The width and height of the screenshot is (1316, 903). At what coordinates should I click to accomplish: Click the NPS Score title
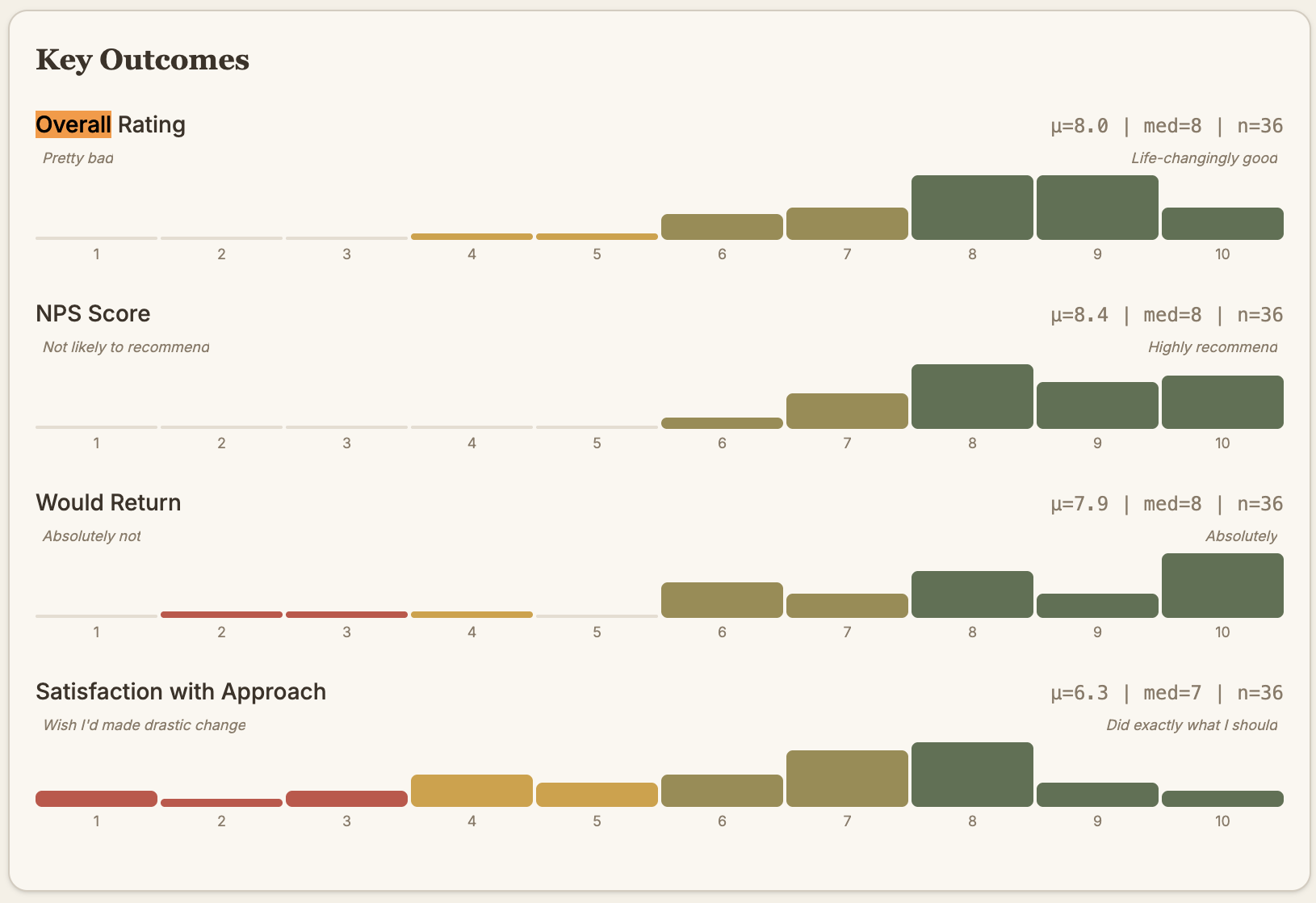[93, 313]
